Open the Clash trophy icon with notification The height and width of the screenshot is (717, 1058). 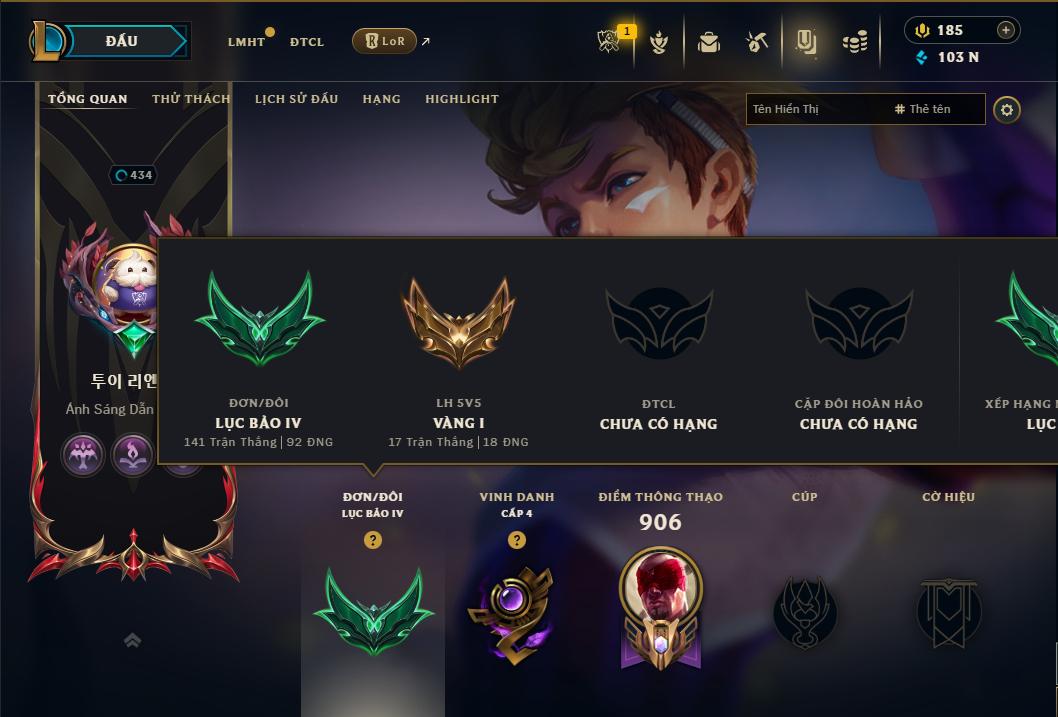(x=609, y=41)
